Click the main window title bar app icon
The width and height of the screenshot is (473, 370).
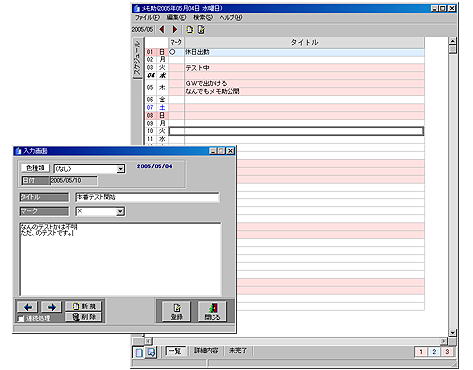pos(136,8)
